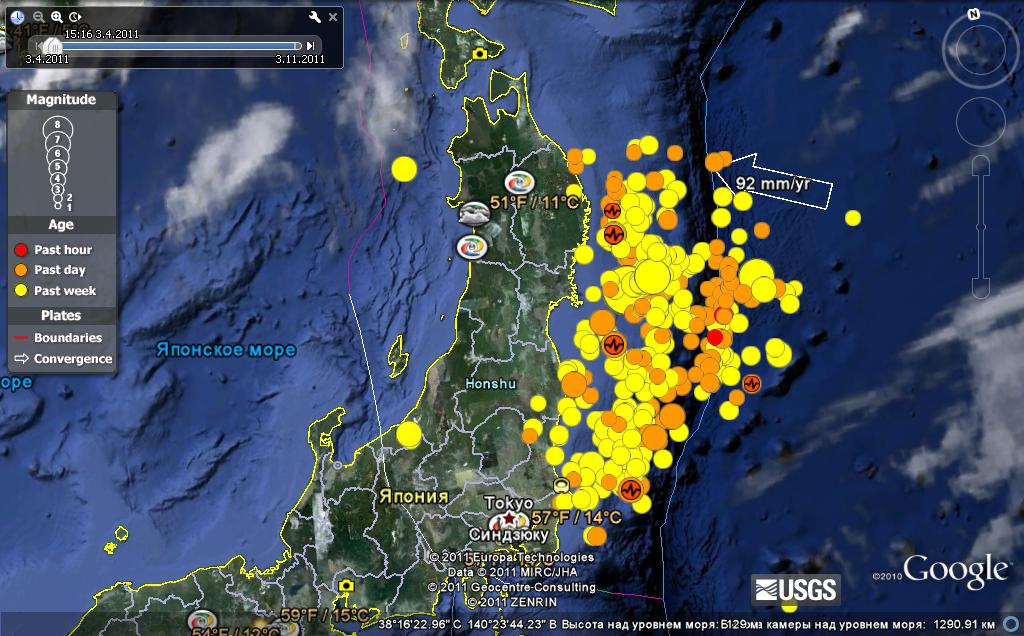Click the 1290.91 км eye altitude readout
1024x636 pixels.
pos(964,625)
